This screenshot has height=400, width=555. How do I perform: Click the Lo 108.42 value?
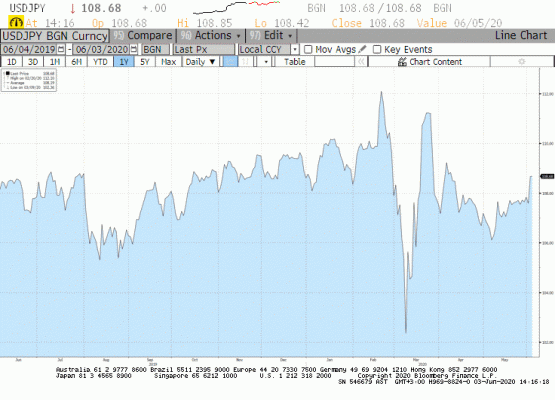coord(282,23)
